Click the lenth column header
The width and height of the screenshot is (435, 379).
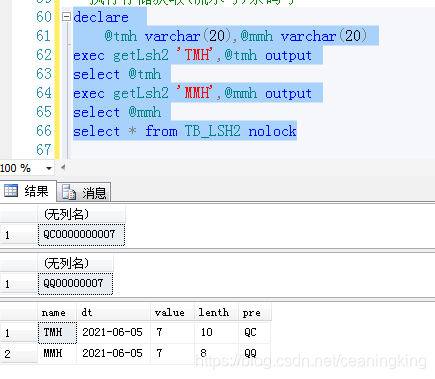(216, 312)
